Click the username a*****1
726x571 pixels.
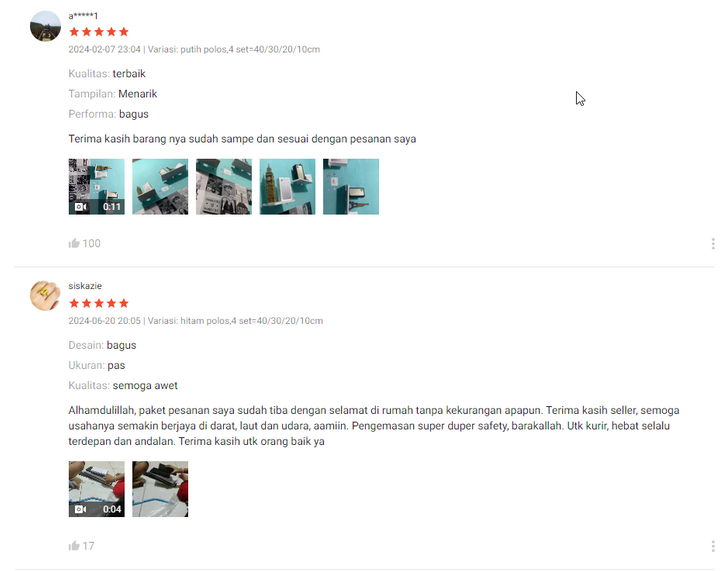[83, 16]
